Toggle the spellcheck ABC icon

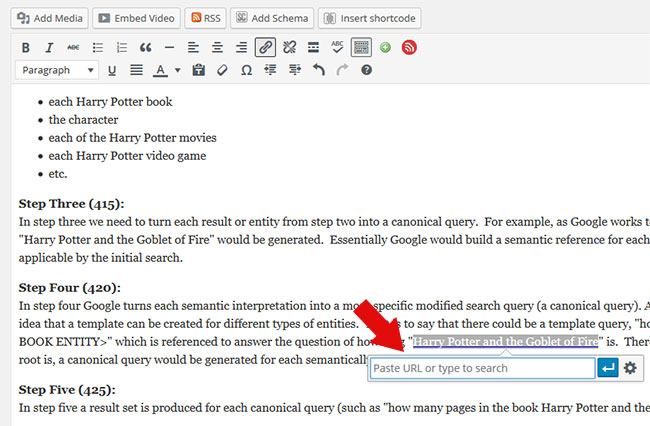(337, 48)
